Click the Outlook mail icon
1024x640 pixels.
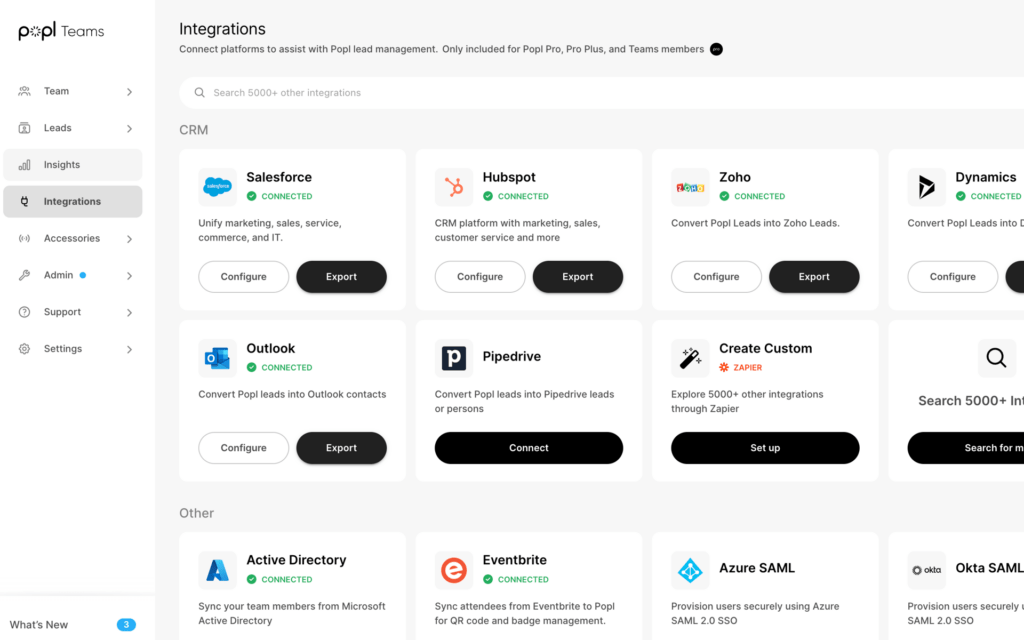coord(219,357)
